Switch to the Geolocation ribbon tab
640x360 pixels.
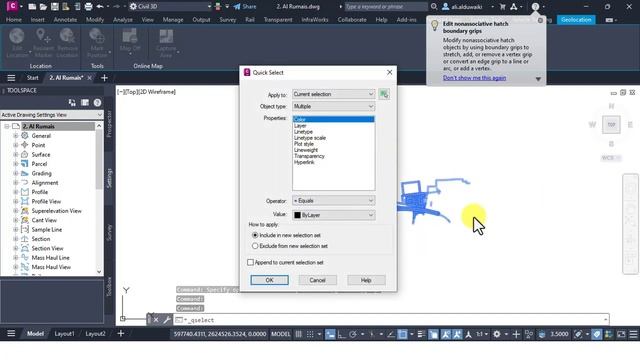[x=576, y=20]
